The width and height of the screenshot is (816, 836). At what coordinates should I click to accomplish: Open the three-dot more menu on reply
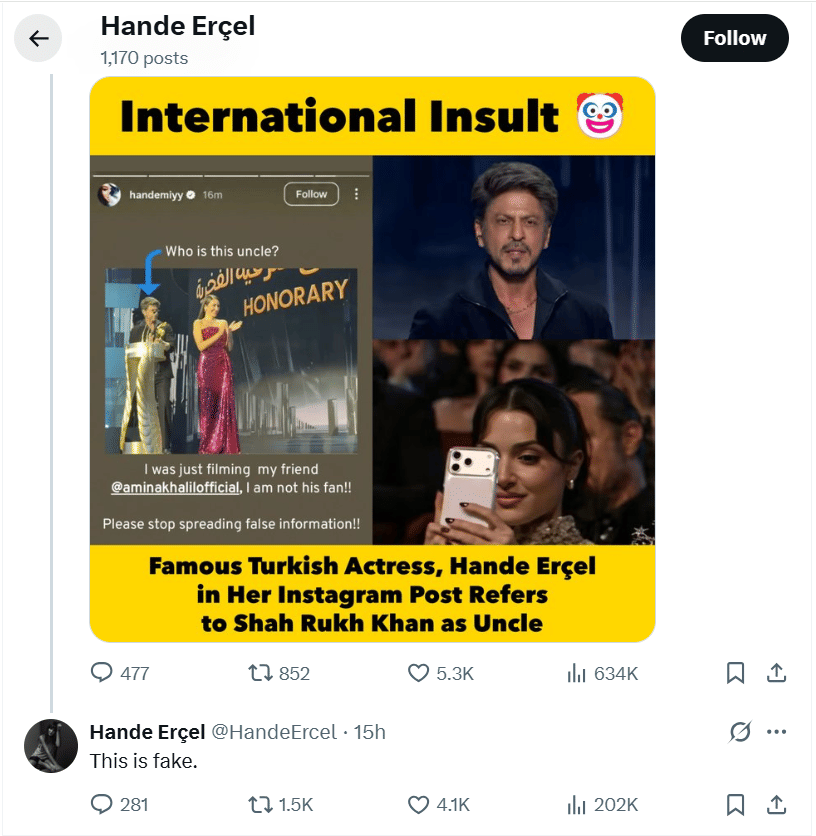pos(776,732)
